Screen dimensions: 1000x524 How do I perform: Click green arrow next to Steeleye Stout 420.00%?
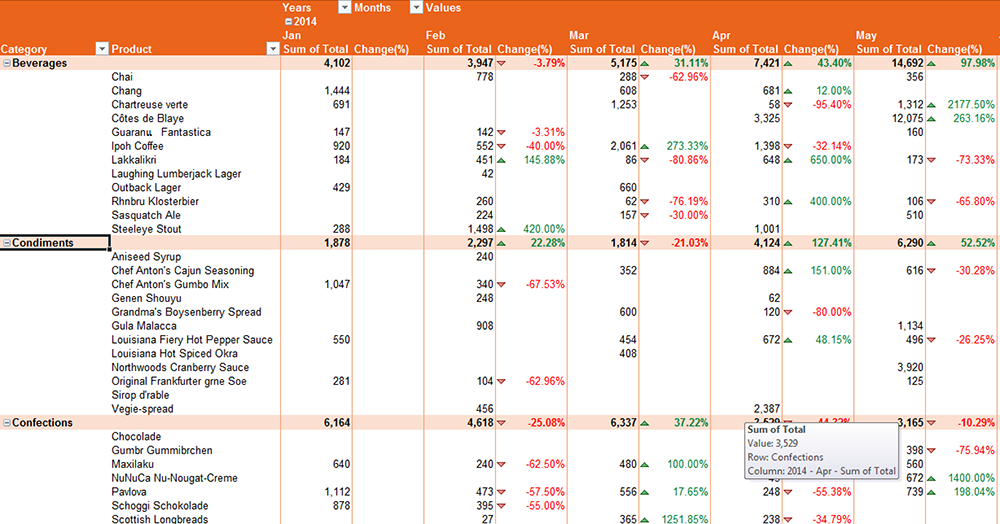[x=502, y=229]
